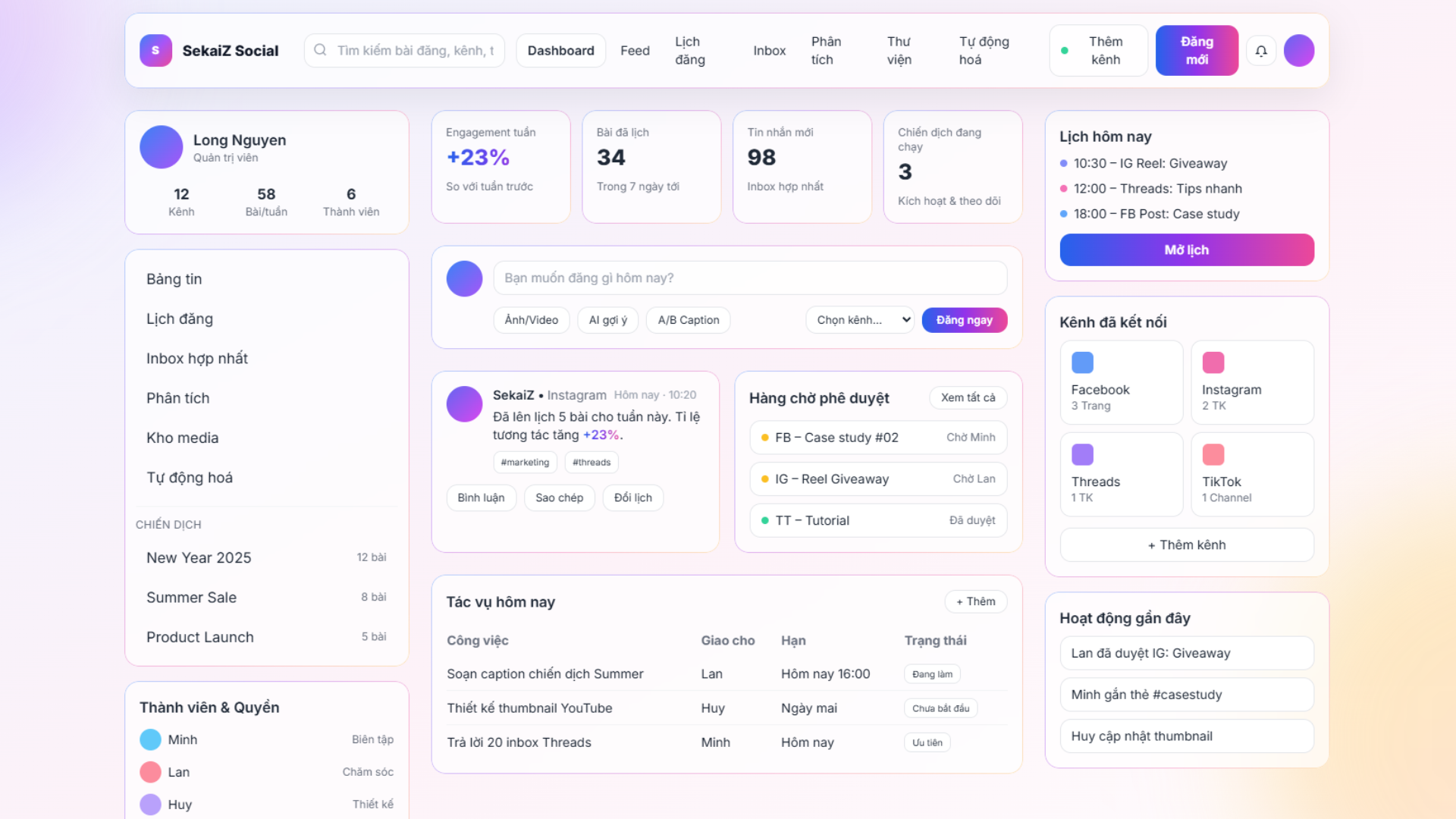The width and height of the screenshot is (1456, 819).
Task: Click the AI gợi ý button
Action: point(607,320)
